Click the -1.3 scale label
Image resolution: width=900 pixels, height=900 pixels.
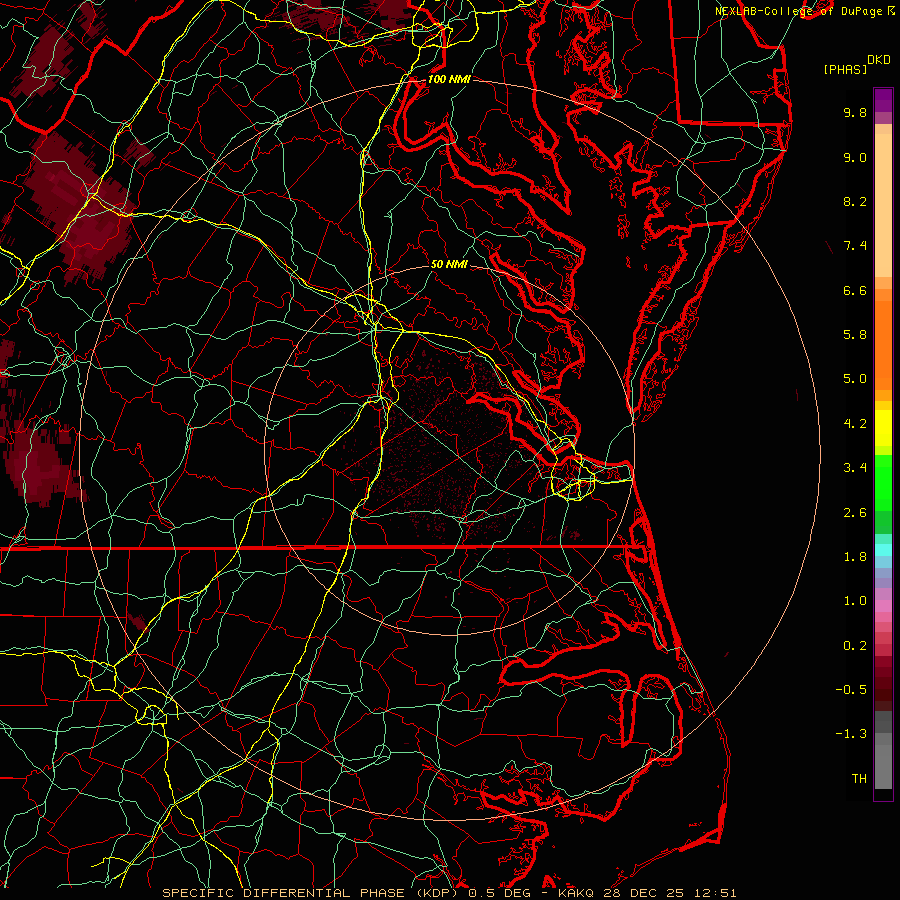[851, 734]
